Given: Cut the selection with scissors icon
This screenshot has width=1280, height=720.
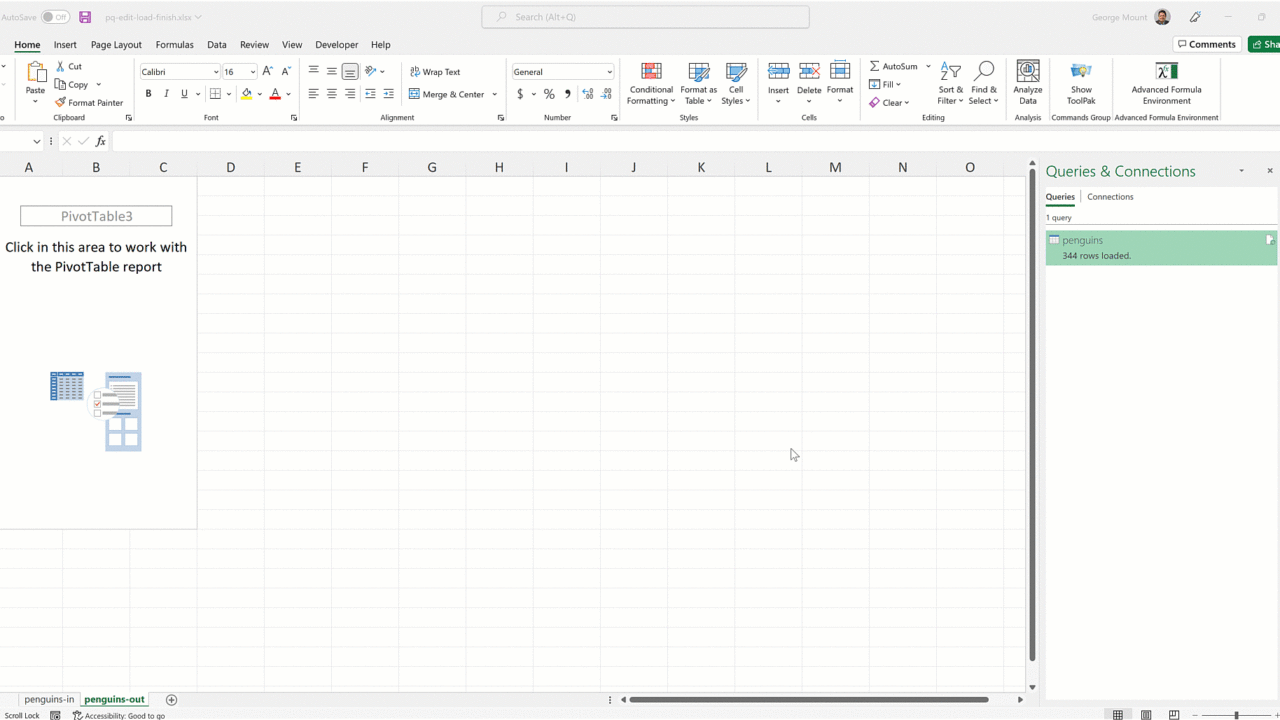Looking at the screenshot, I should [61, 66].
